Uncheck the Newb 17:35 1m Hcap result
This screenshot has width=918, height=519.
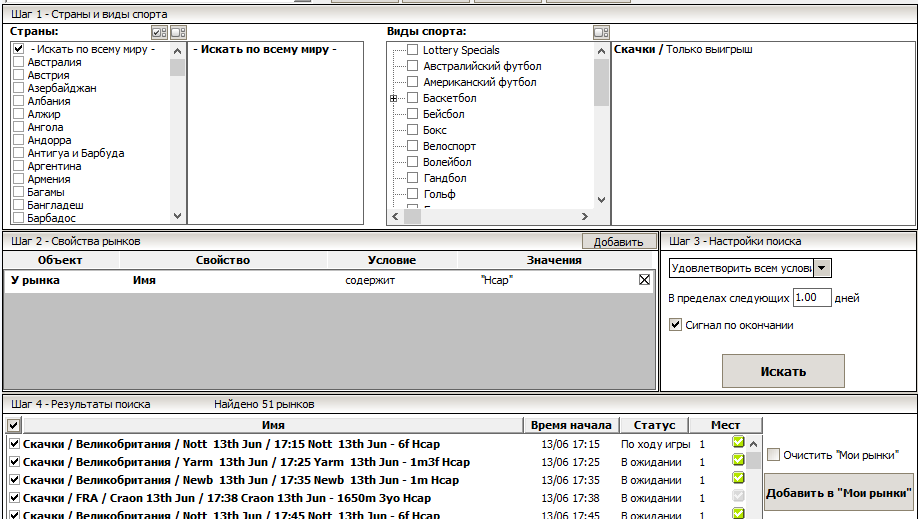coord(15,480)
